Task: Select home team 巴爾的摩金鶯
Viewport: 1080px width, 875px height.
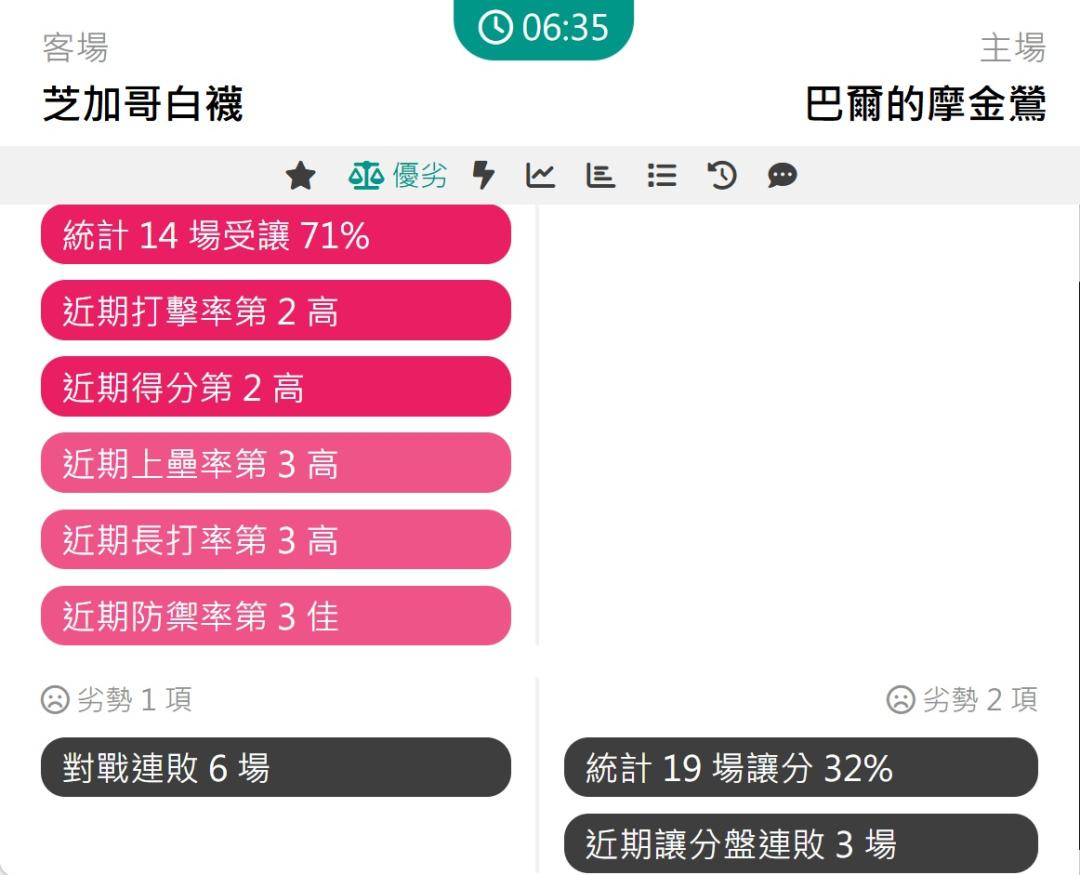Action: pyautogui.click(x=926, y=104)
